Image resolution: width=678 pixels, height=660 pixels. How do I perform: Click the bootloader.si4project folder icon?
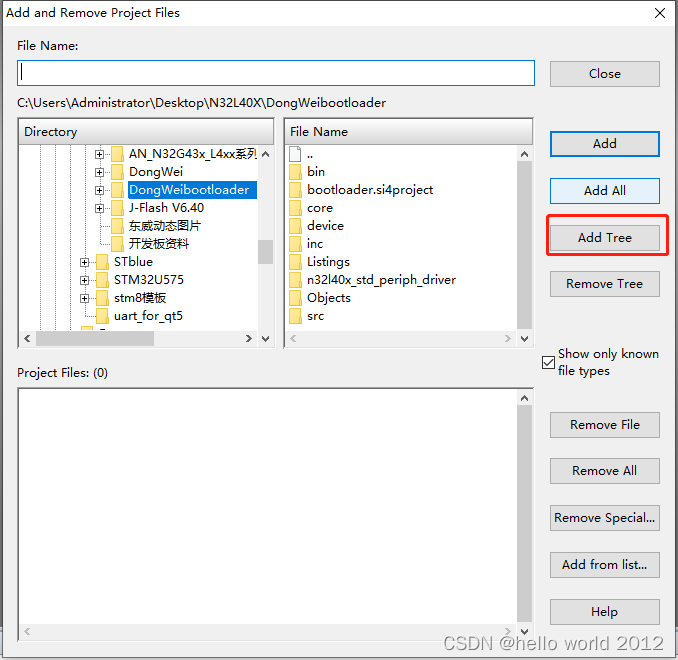click(x=296, y=190)
